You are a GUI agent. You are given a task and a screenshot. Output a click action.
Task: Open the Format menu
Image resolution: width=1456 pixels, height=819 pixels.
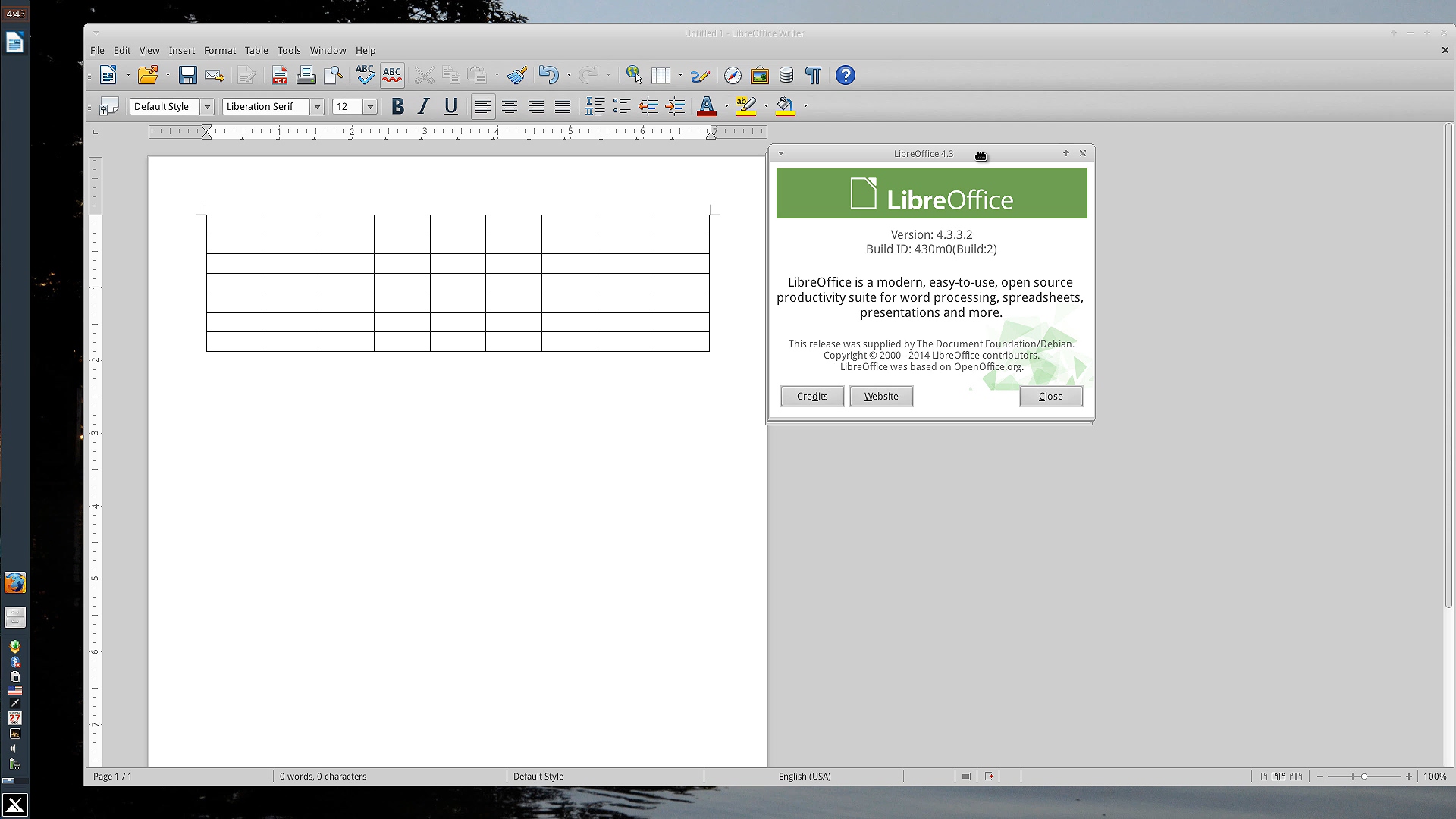pyautogui.click(x=220, y=50)
